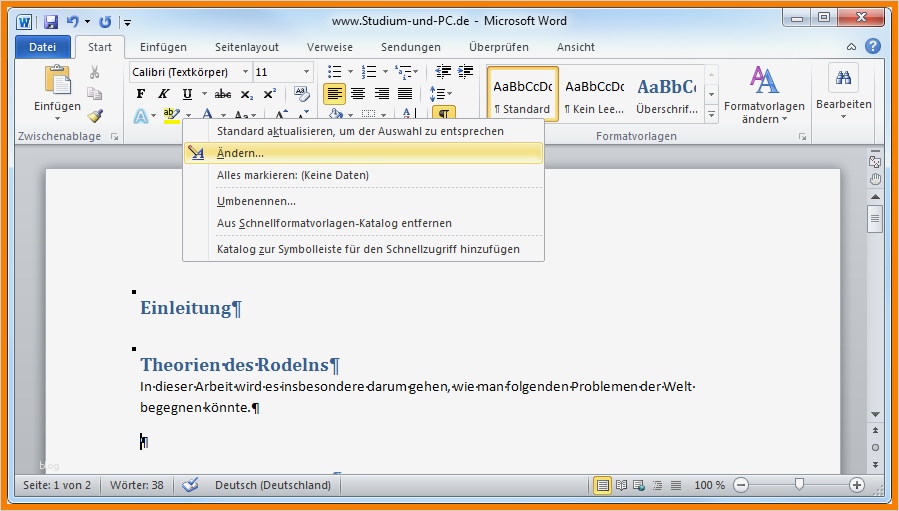
Task: Click the Cut scissors icon
Action: click(95, 72)
